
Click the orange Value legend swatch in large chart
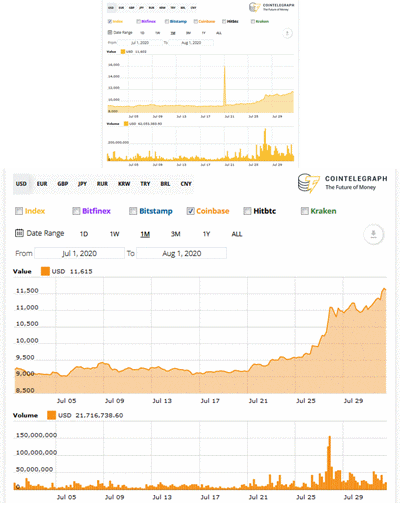pyautogui.click(x=45, y=271)
